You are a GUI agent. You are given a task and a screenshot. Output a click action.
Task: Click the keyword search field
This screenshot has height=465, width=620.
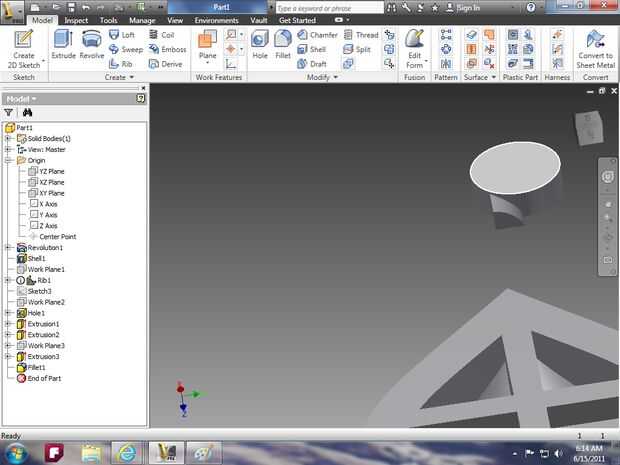[329, 8]
